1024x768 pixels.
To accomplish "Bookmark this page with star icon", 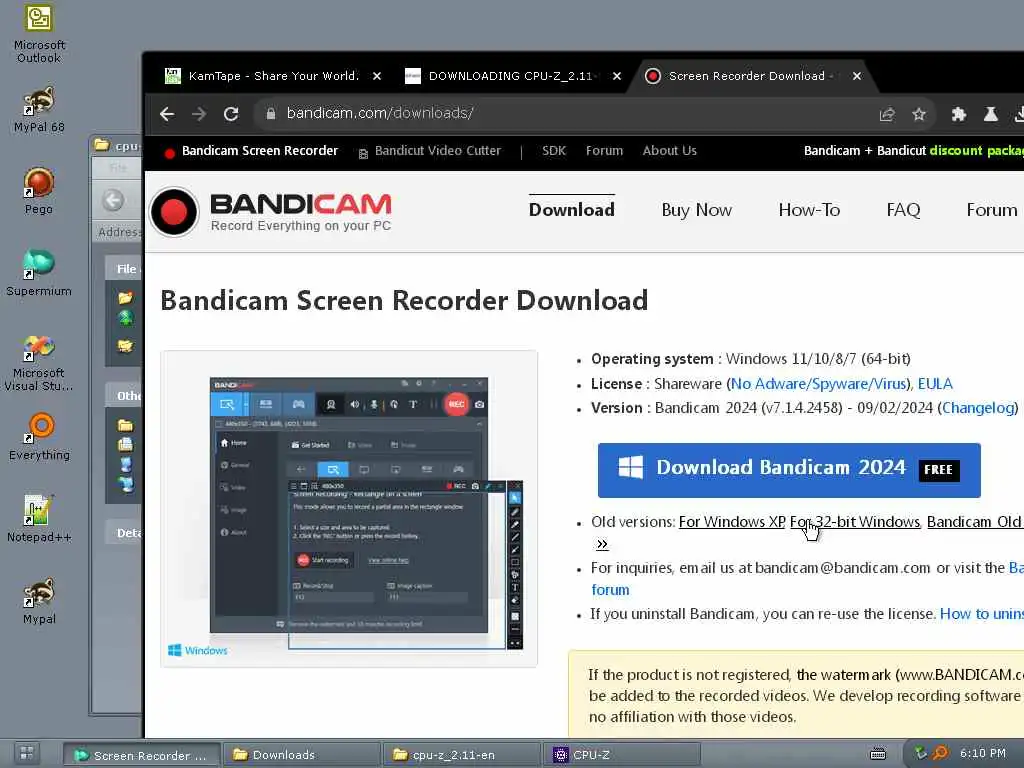I will tap(919, 115).
